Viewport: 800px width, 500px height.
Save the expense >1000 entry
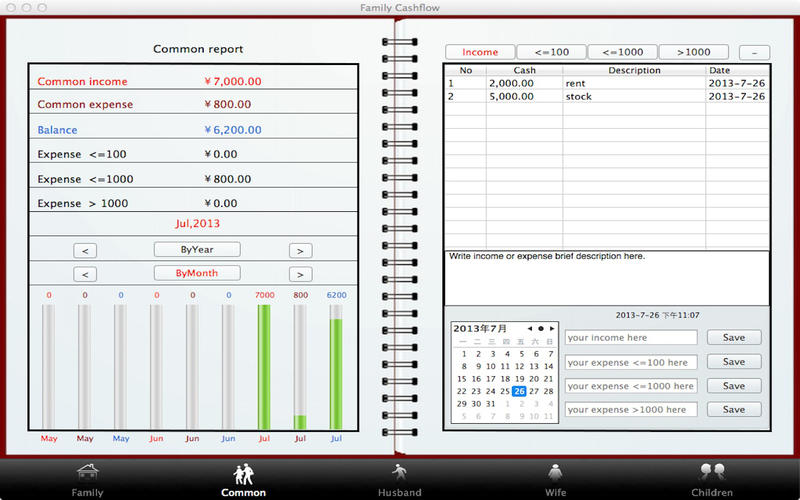[x=734, y=409]
